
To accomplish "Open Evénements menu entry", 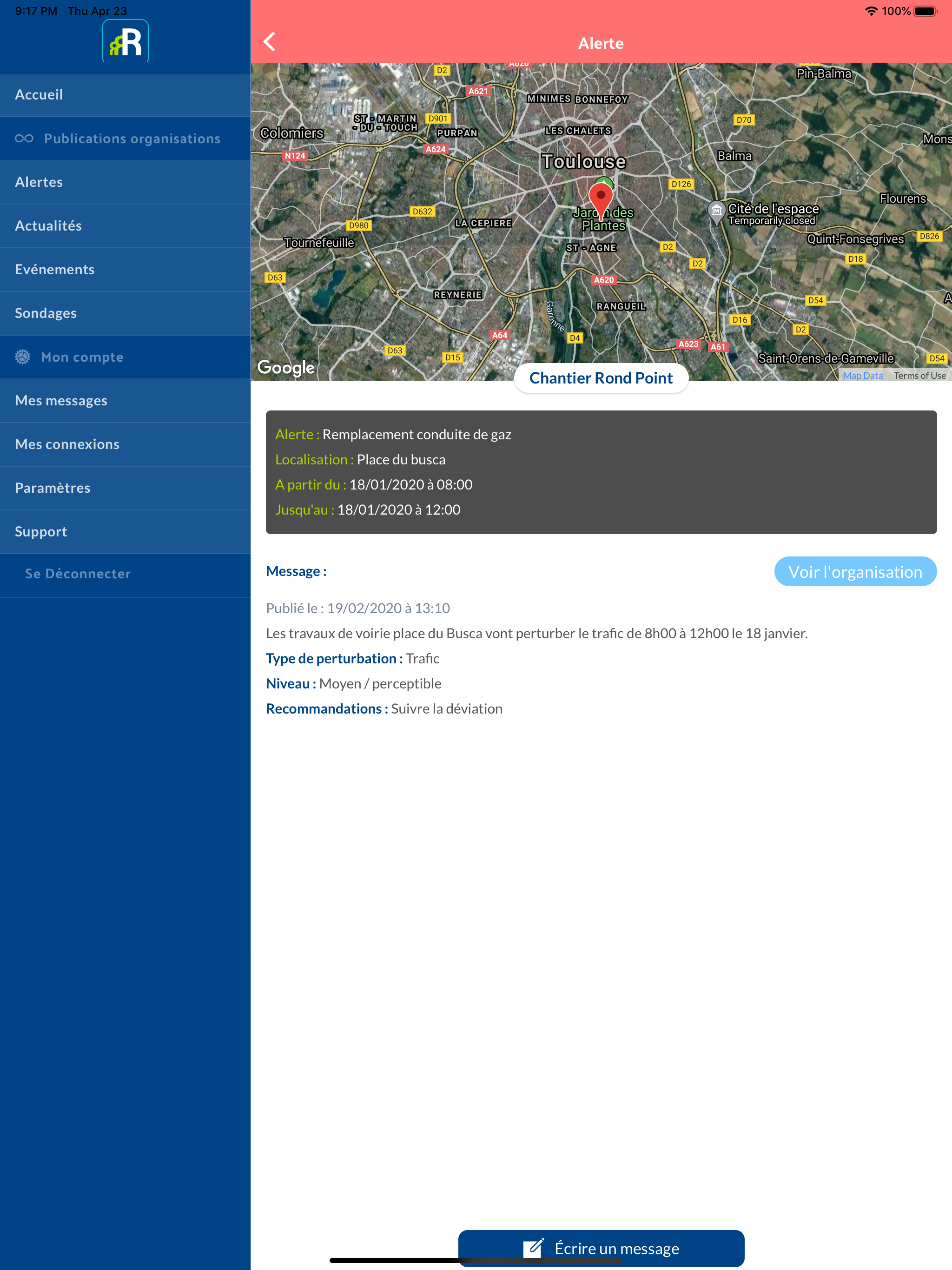I will click(x=125, y=269).
